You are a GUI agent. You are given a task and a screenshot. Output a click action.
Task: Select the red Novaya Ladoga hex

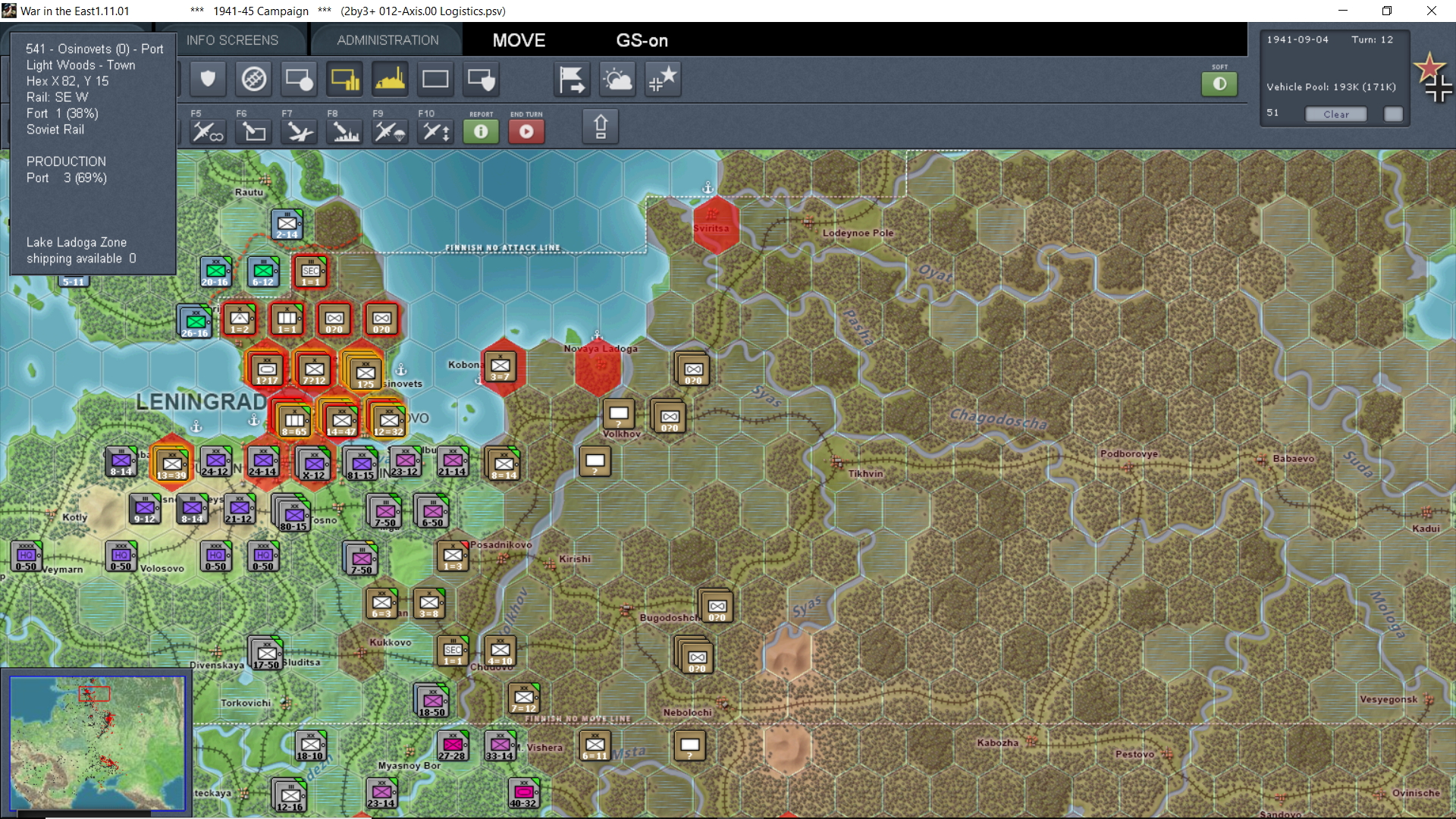pos(598,369)
